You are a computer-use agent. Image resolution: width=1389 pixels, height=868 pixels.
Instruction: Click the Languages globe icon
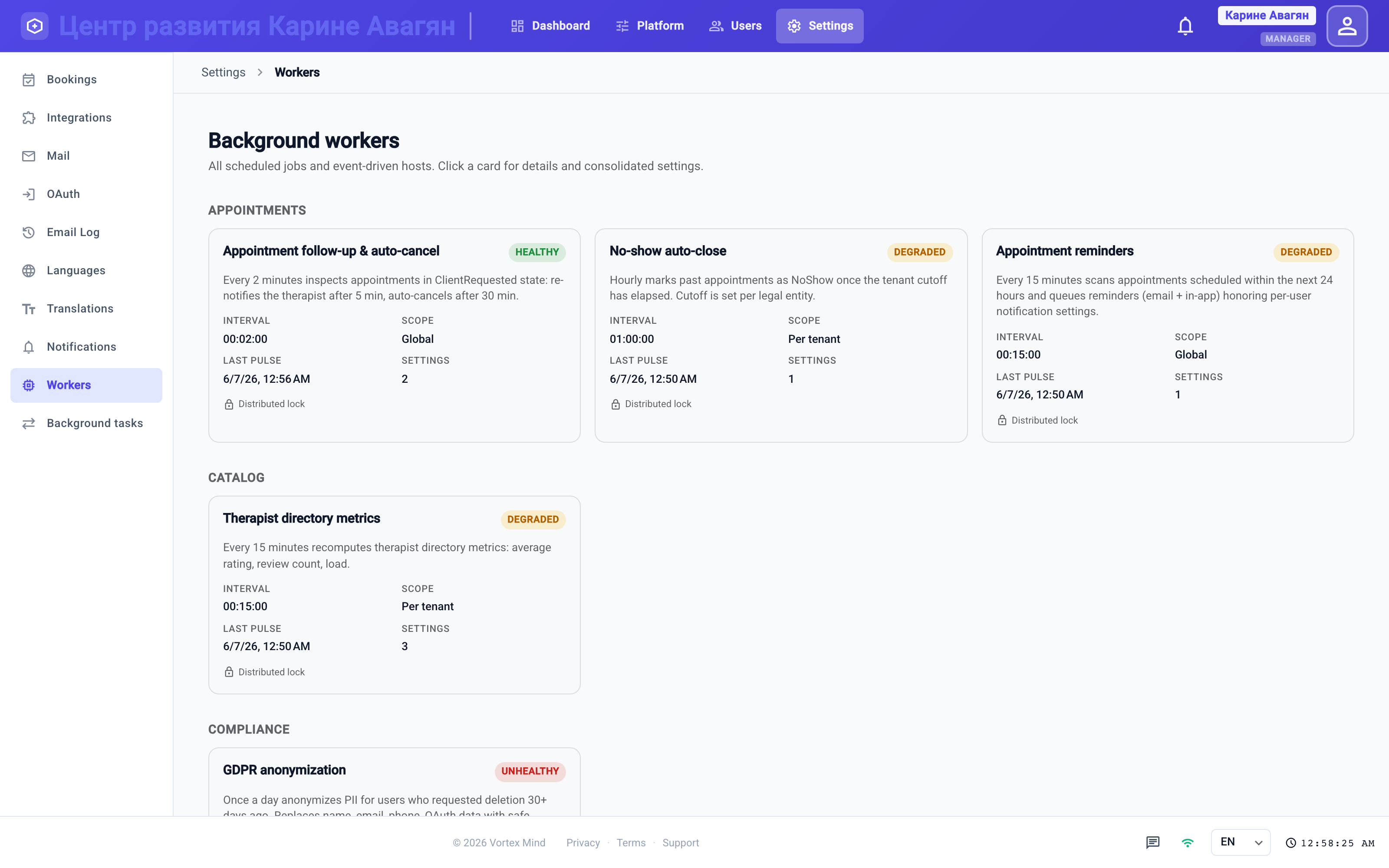(x=29, y=270)
